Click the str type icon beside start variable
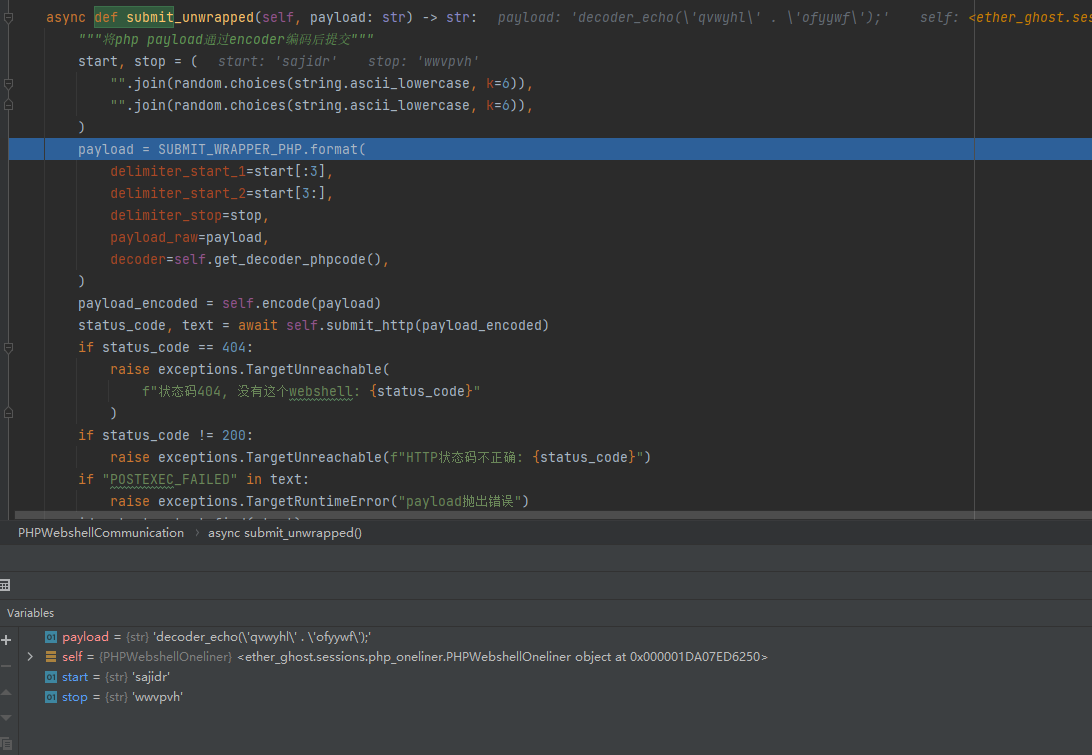The width and height of the screenshot is (1092, 755). (x=51, y=677)
